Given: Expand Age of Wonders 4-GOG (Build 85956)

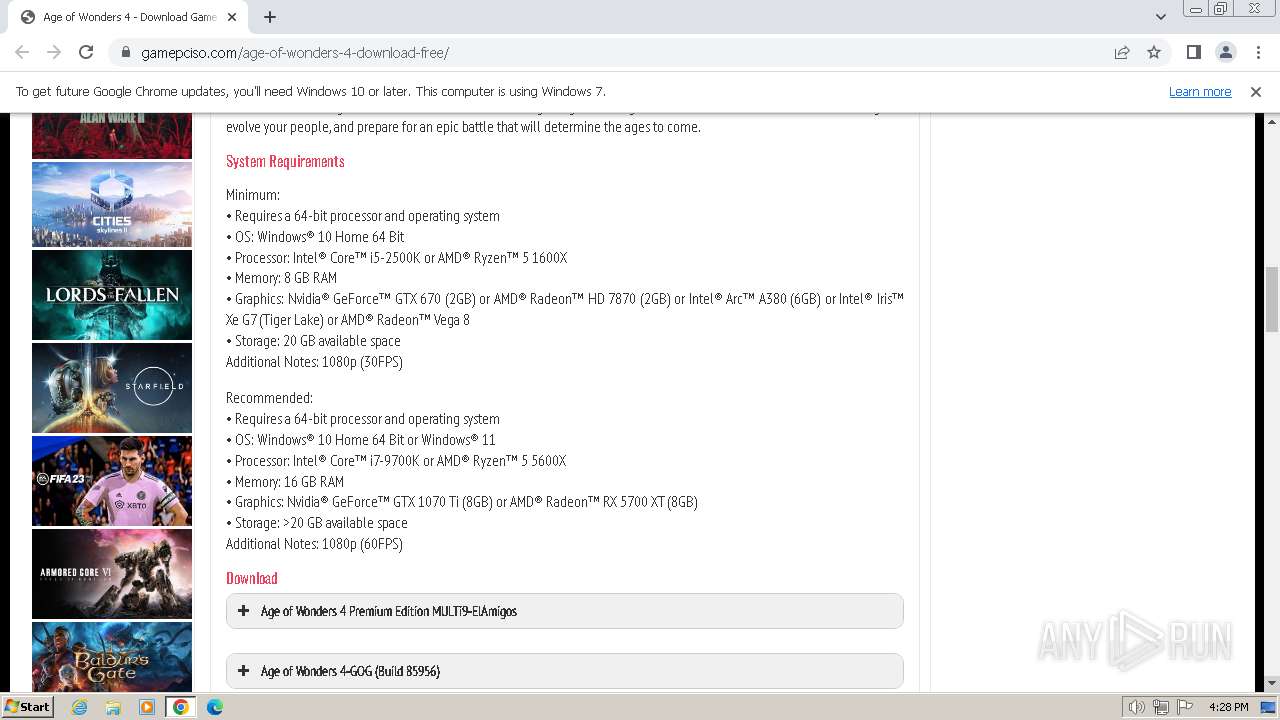Looking at the screenshot, I should tap(564, 671).
